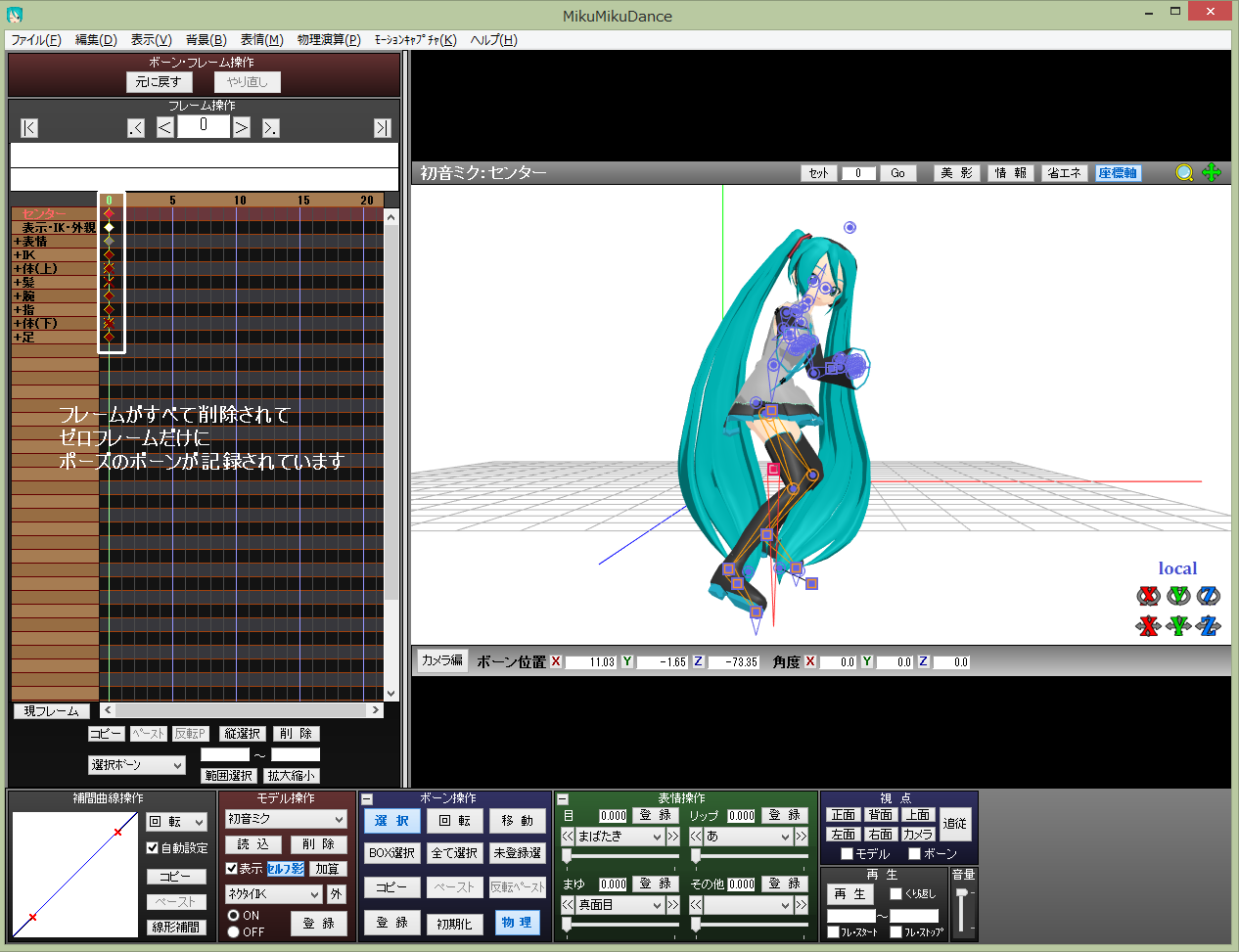The width and height of the screenshot is (1239, 952).
Task: Toggle フレ・スタート checkbox
Action: pyautogui.click(x=834, y=932)
